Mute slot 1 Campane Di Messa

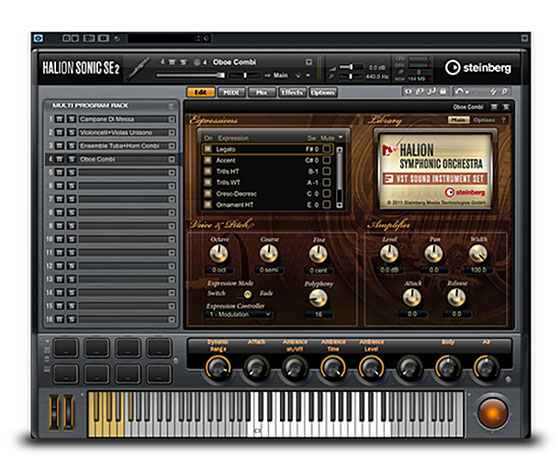60,119
